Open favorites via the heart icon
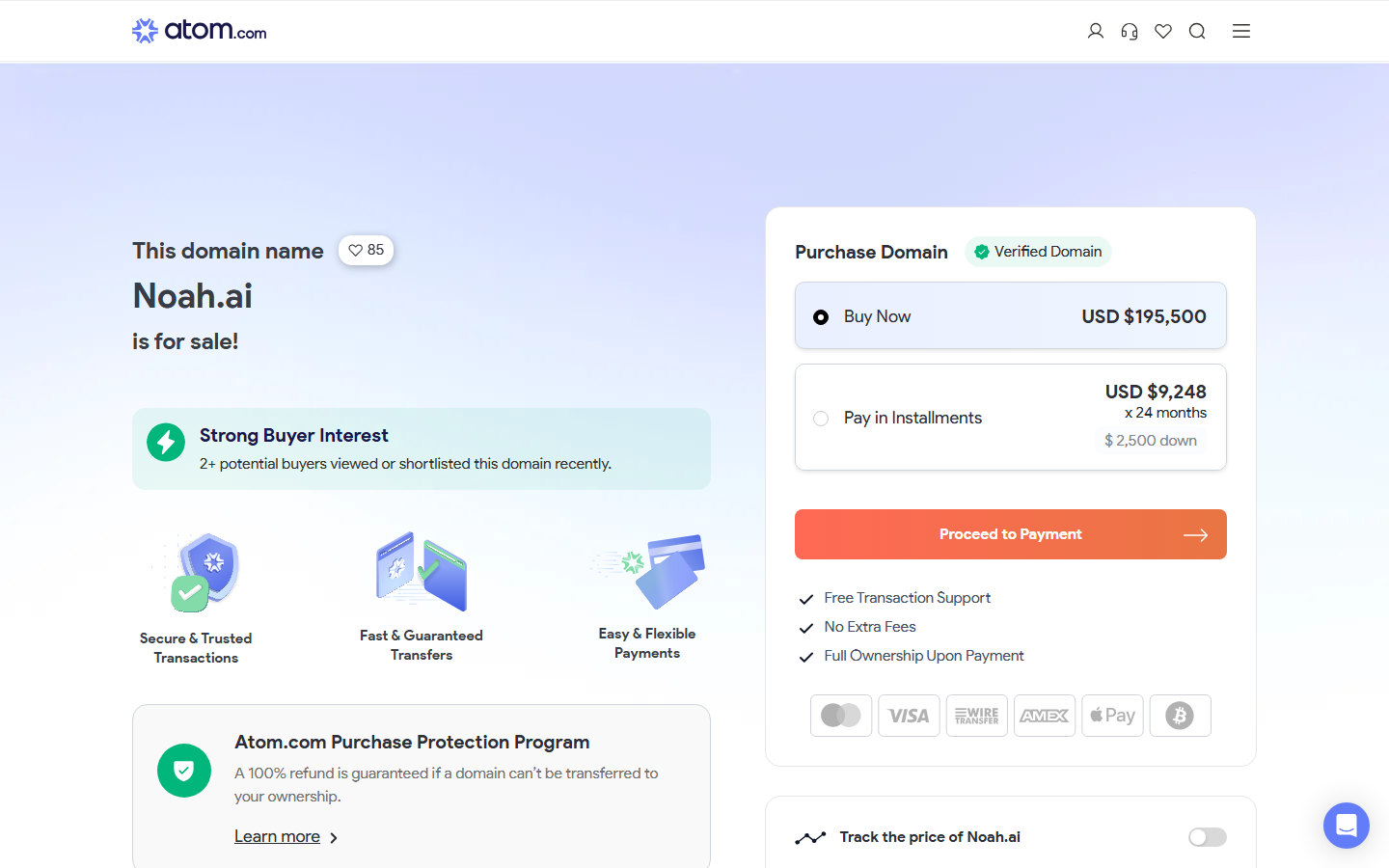The height and width of the screenshot is (868, 1389). tap(1162, 31)
